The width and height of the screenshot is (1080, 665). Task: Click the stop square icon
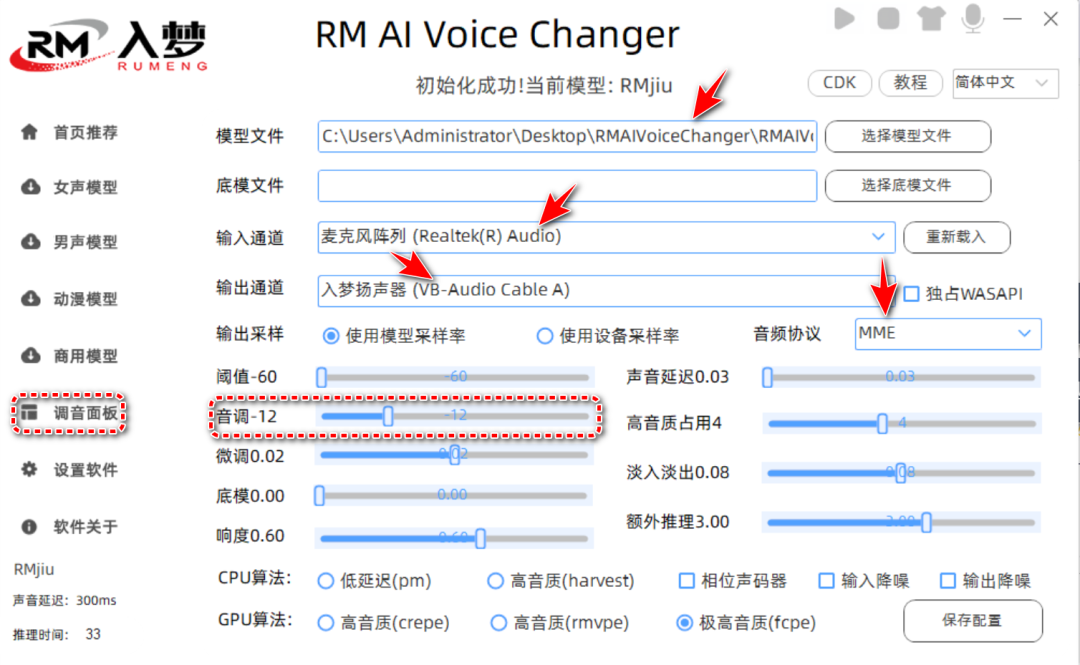887,18
